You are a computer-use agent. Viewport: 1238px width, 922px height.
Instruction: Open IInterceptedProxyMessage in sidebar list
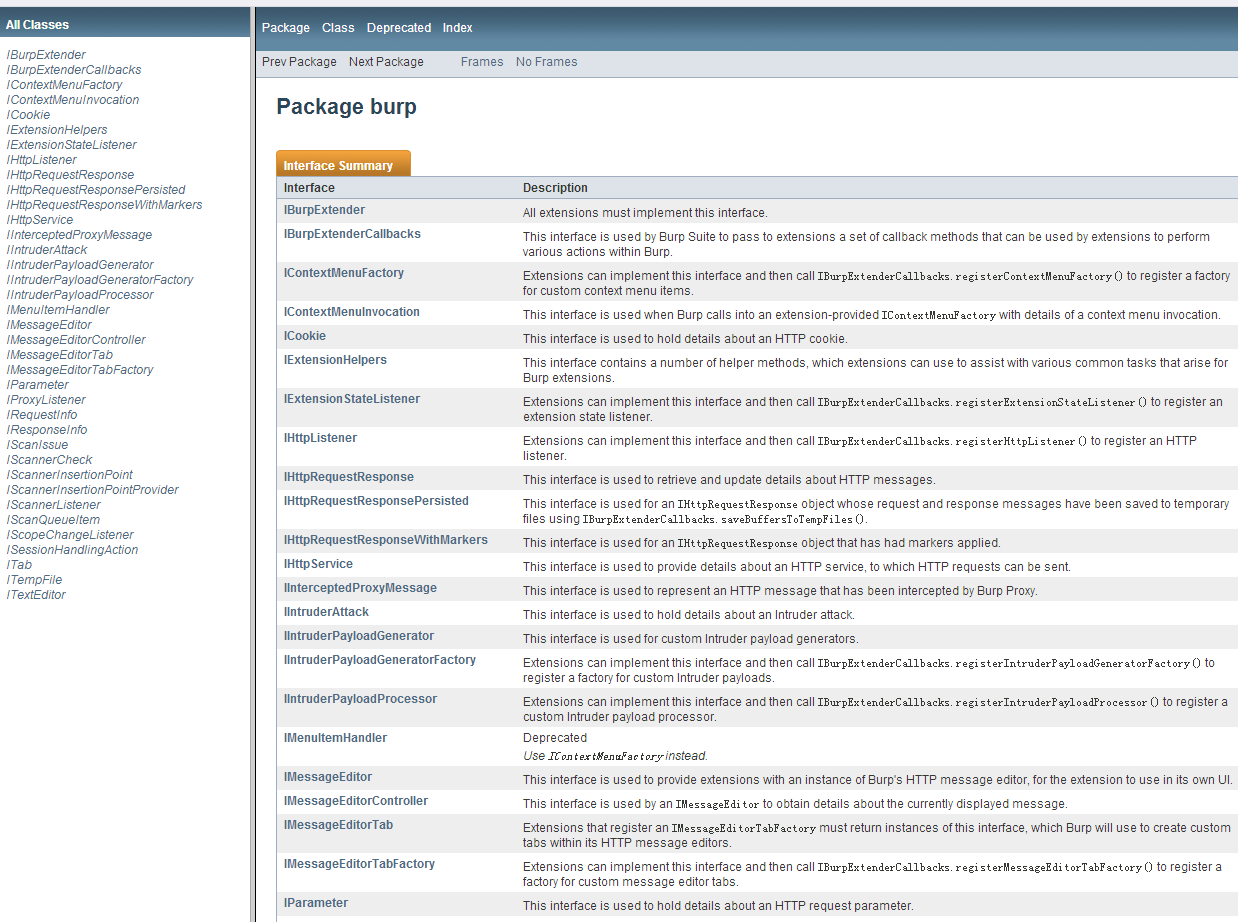[x=79, y=235]
